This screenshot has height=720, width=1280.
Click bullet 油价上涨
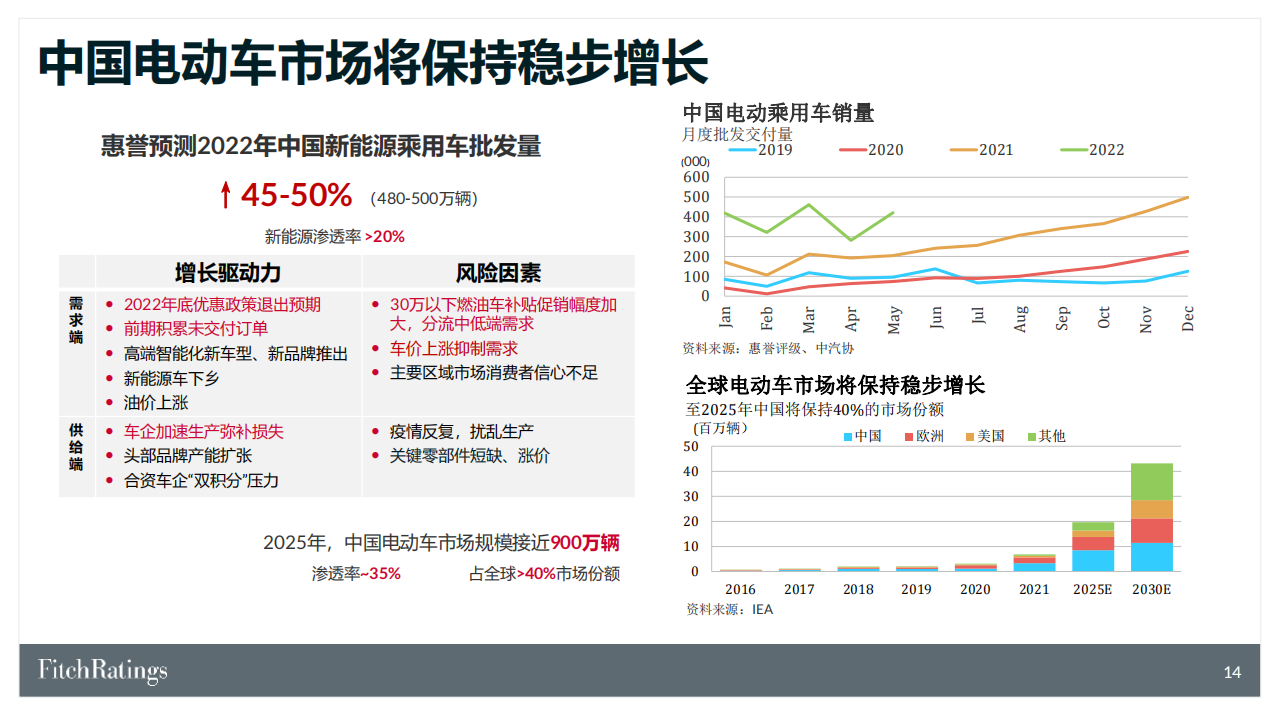pyautogui.click(x=156, y=402)
